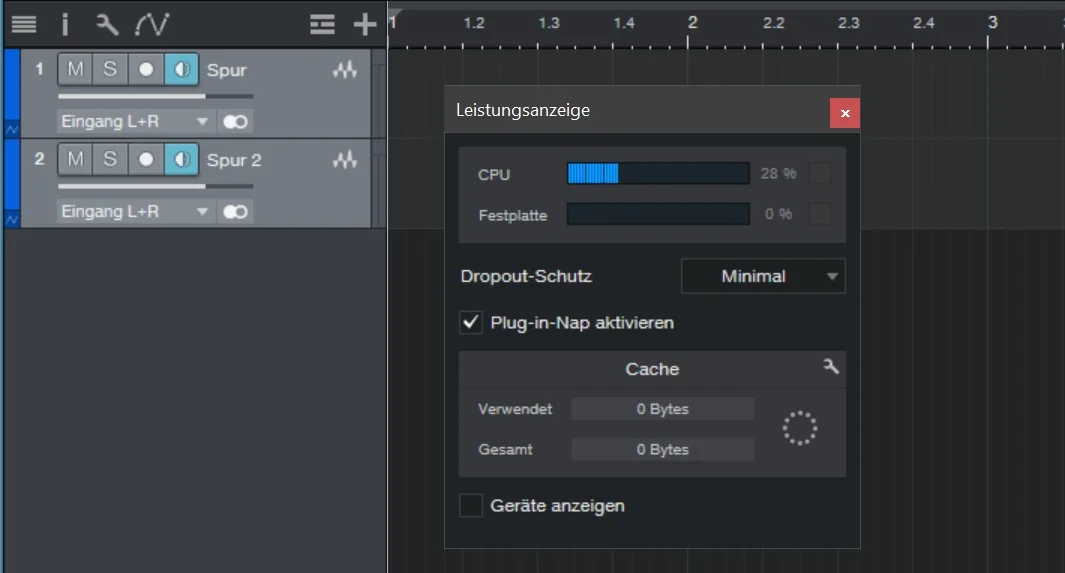Screen dimensions: 1065x573
Task: Adjust volume slider of track Spur
Action: pos(156,96)
